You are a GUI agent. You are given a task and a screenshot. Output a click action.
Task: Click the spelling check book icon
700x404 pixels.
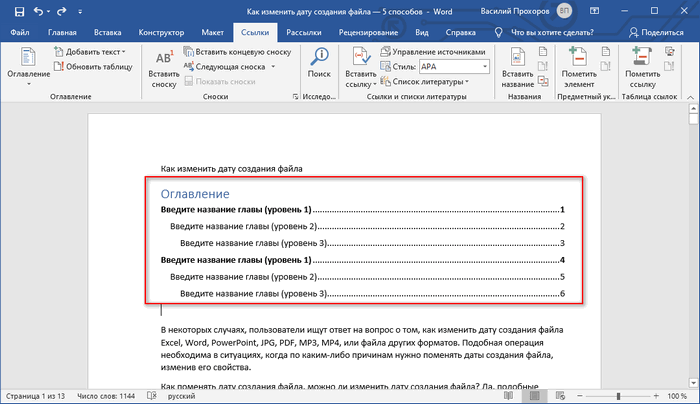(x=152, y=396)
